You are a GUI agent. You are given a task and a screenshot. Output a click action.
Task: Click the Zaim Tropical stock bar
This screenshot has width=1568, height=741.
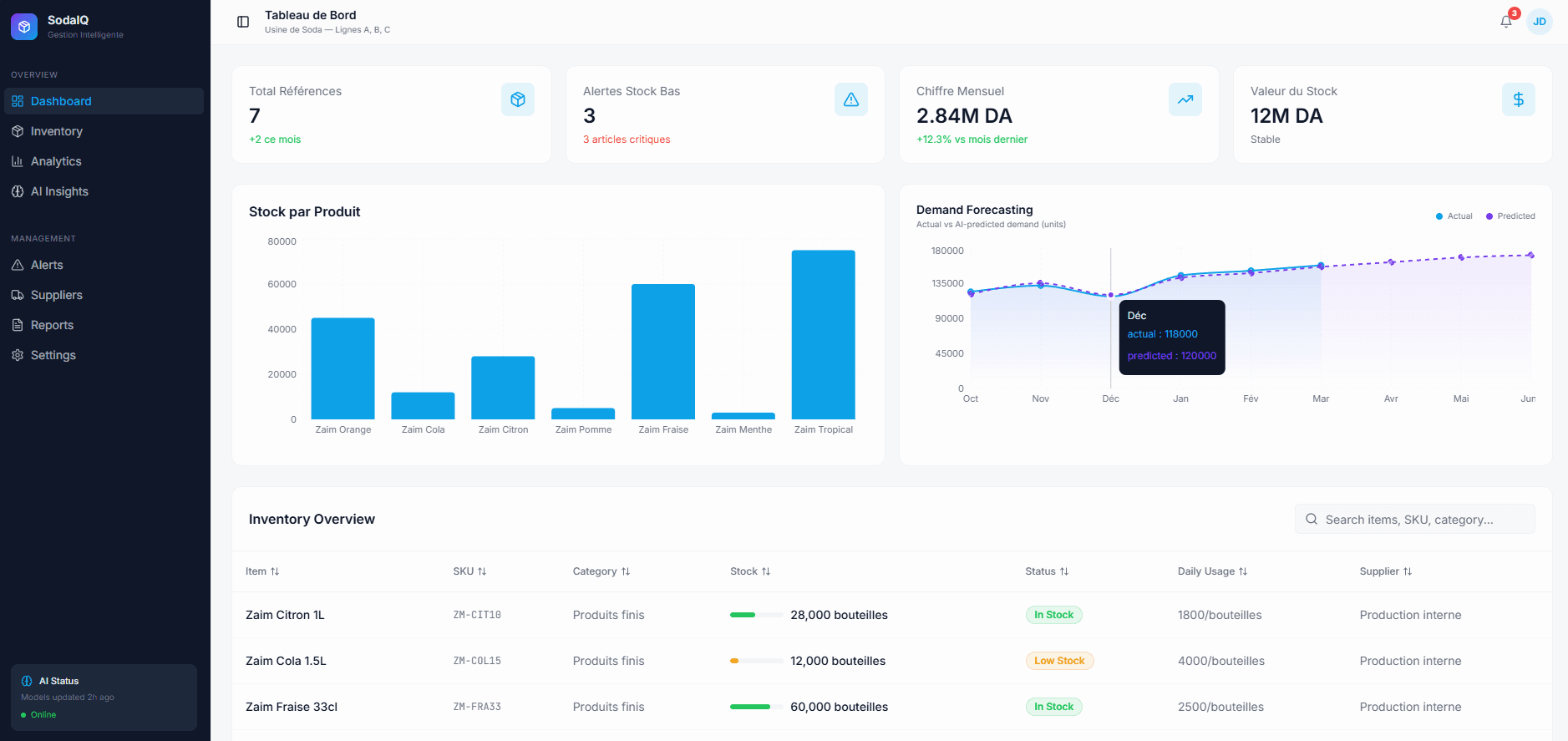point(823,334)
